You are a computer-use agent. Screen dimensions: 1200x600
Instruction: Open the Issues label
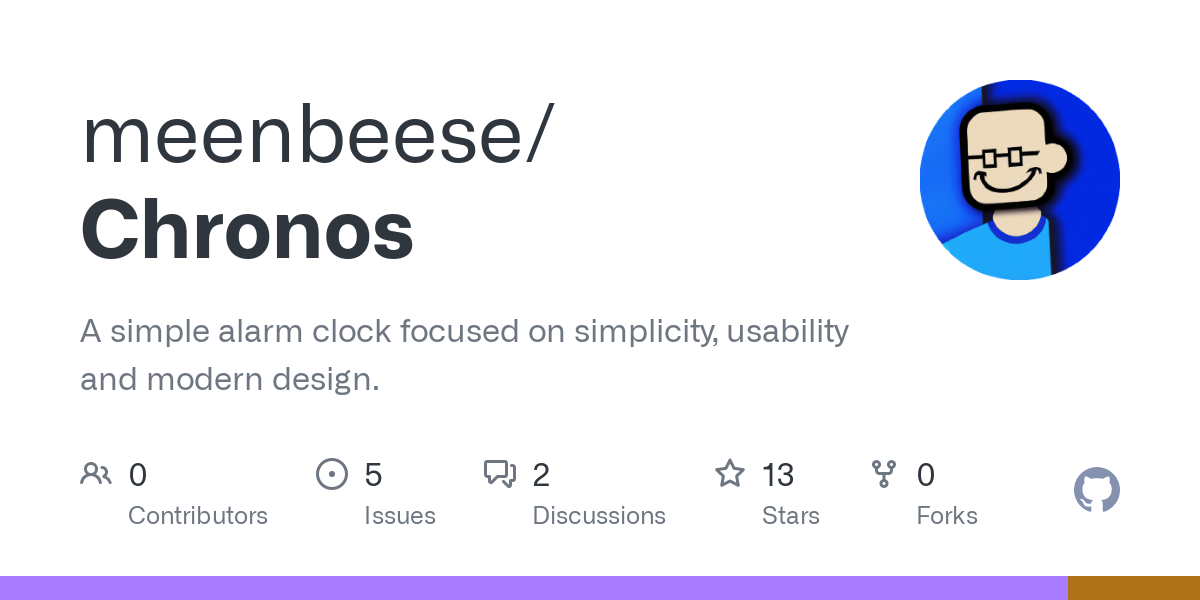[x=400, y=516]
